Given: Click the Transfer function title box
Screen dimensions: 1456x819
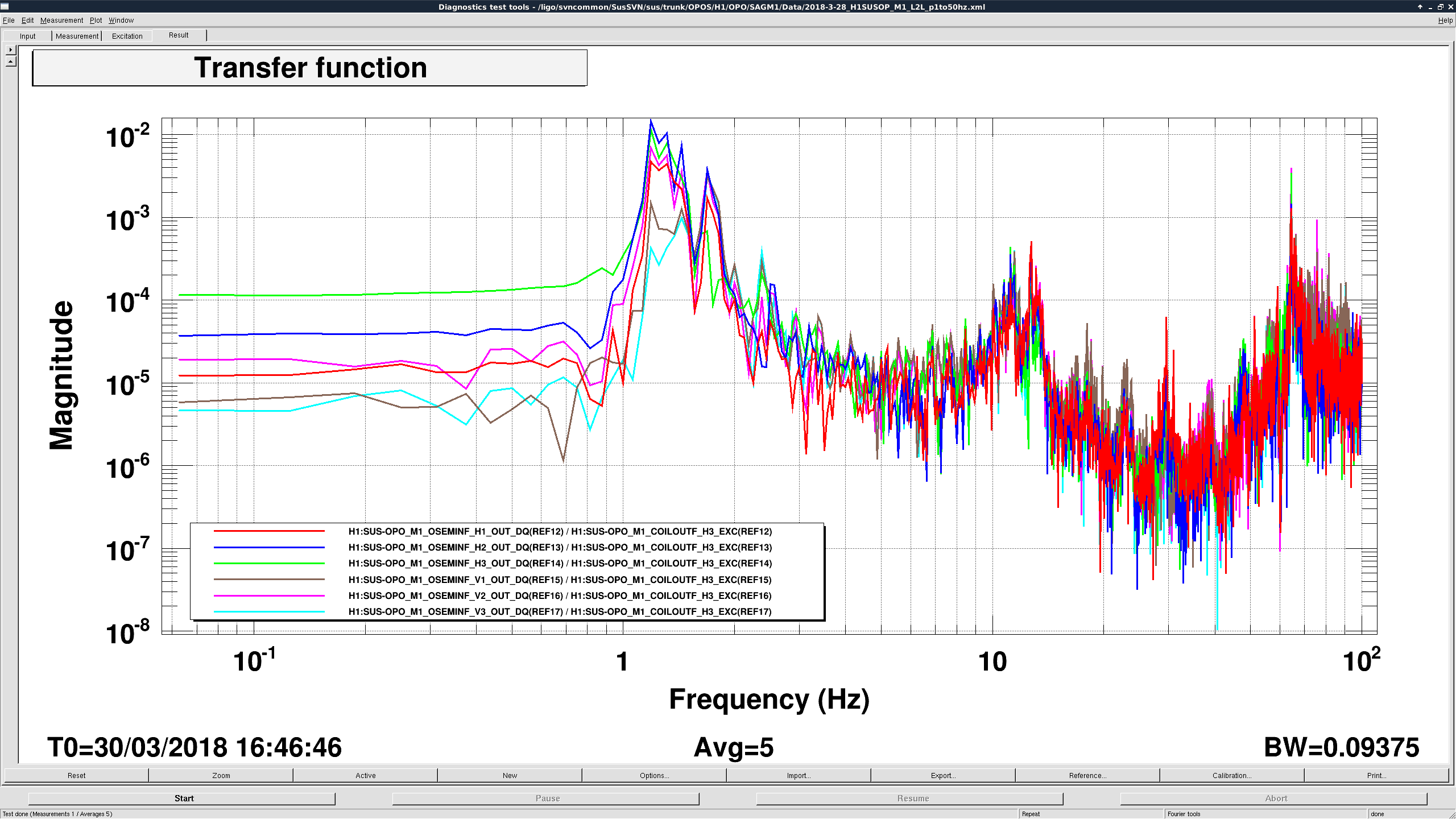Looking at the screenshot, I should (x=310, y=68).
